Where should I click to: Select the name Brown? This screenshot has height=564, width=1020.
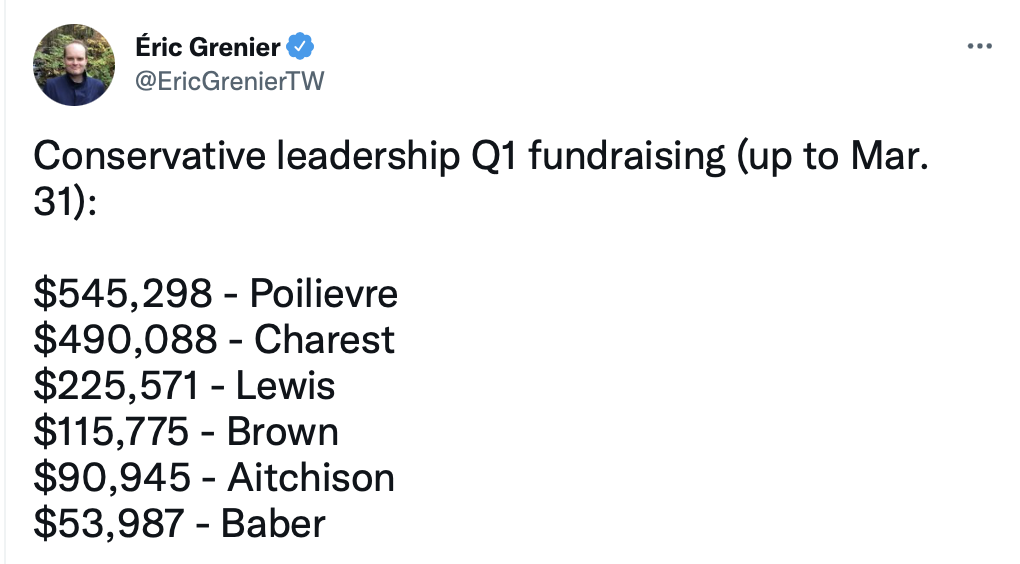282,432
